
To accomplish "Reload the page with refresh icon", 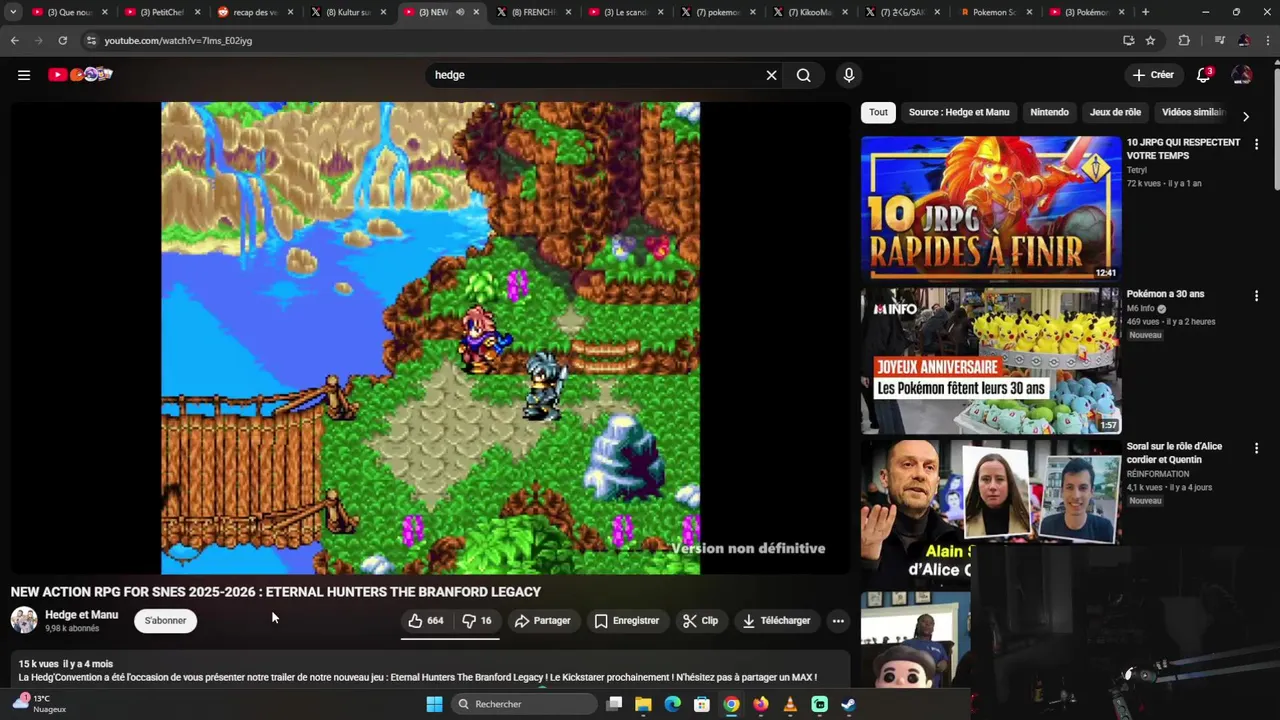I will tap(62, 40).
